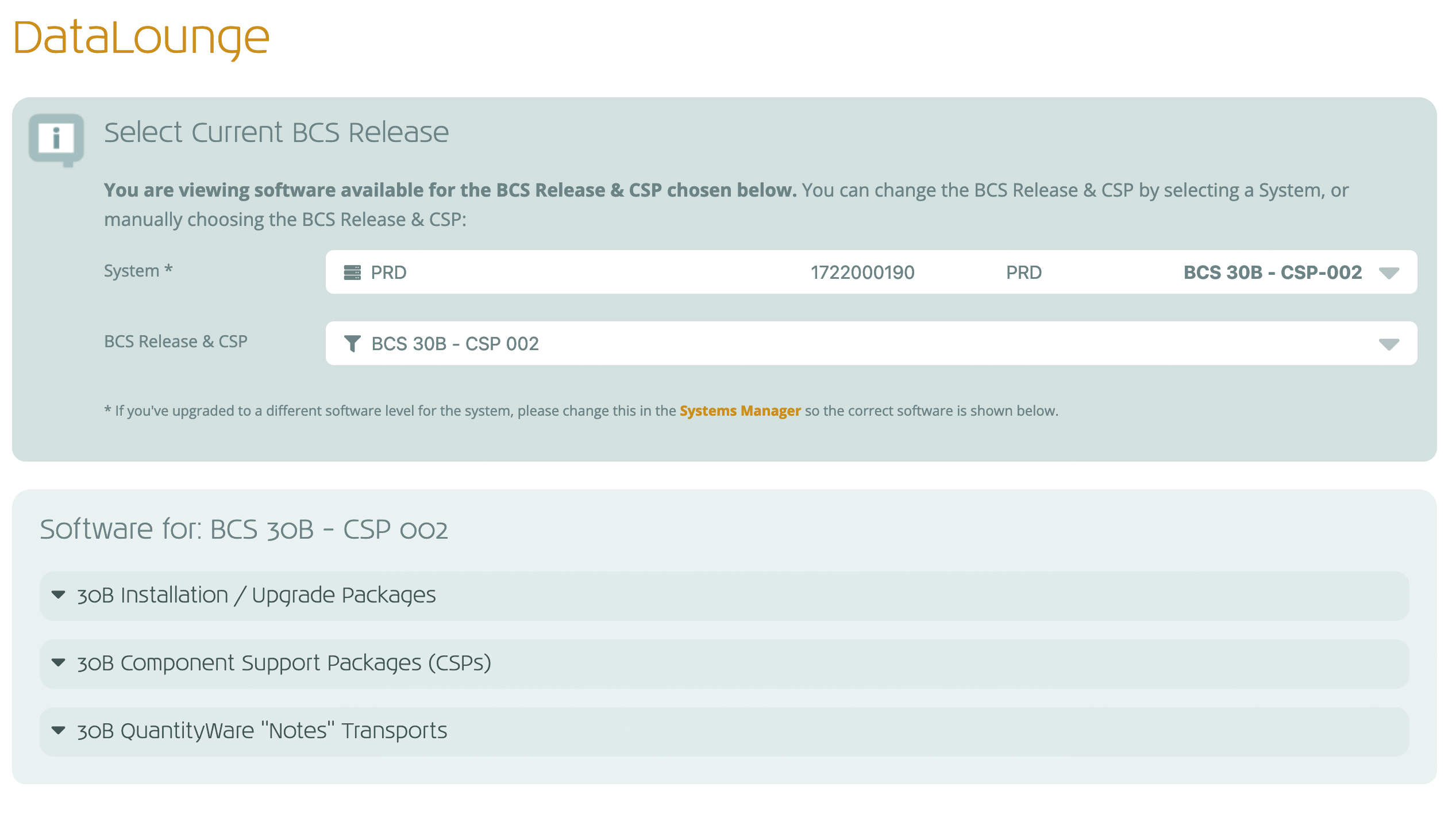Click the Select Current BCS Release heading
This screenshot has width=1456, height=821.
pos(276,133)
